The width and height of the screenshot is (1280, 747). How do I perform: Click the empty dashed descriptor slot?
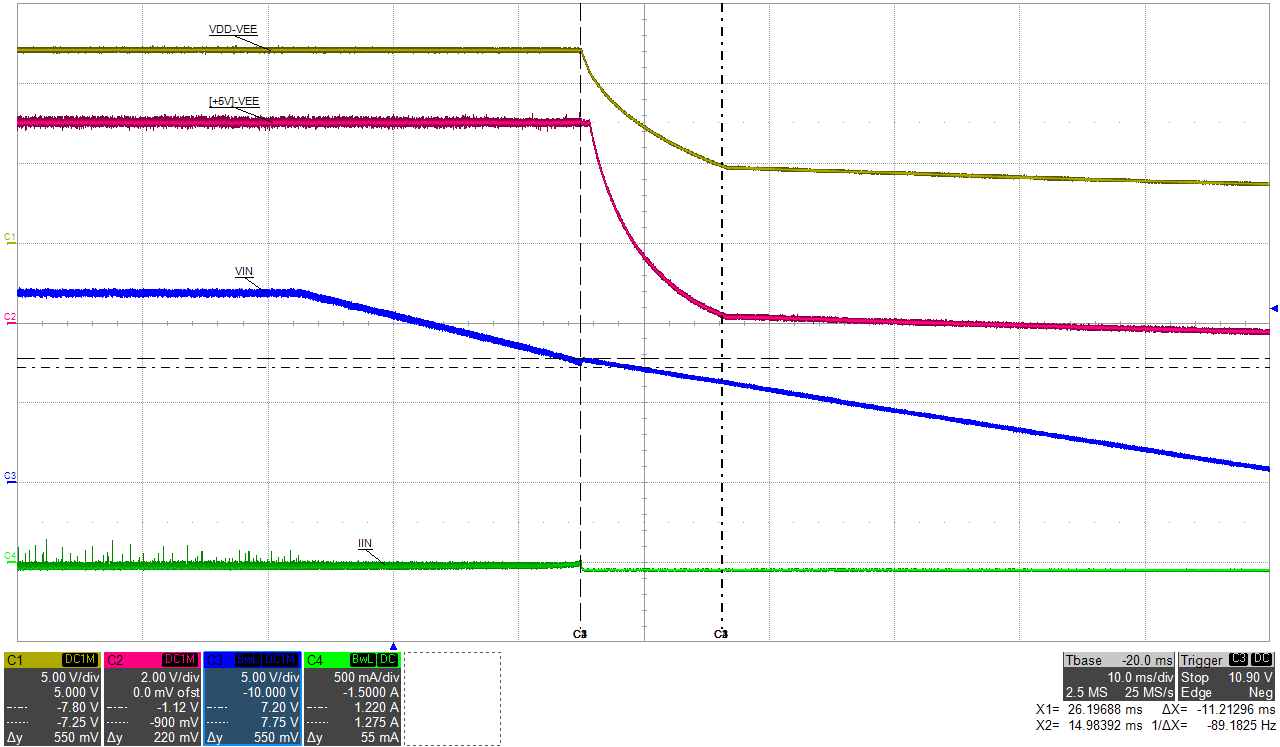coord(452,697)
